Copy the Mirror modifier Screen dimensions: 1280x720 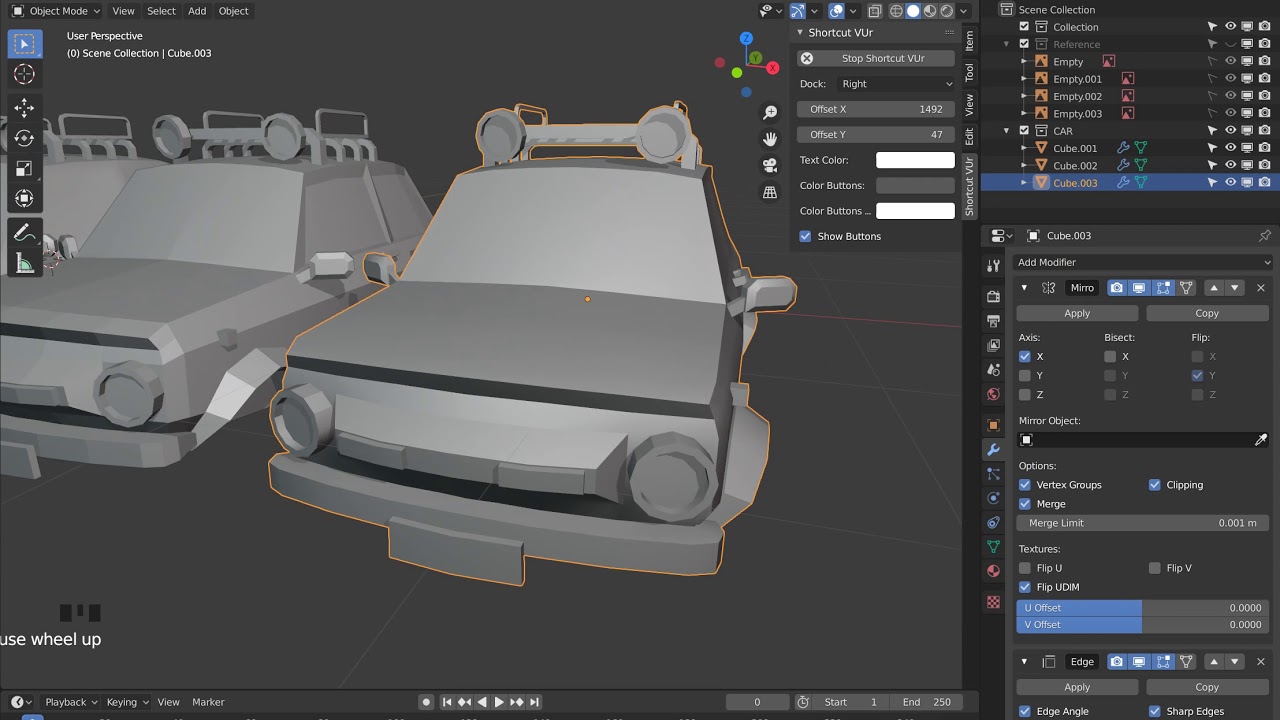pos(1207,313)
